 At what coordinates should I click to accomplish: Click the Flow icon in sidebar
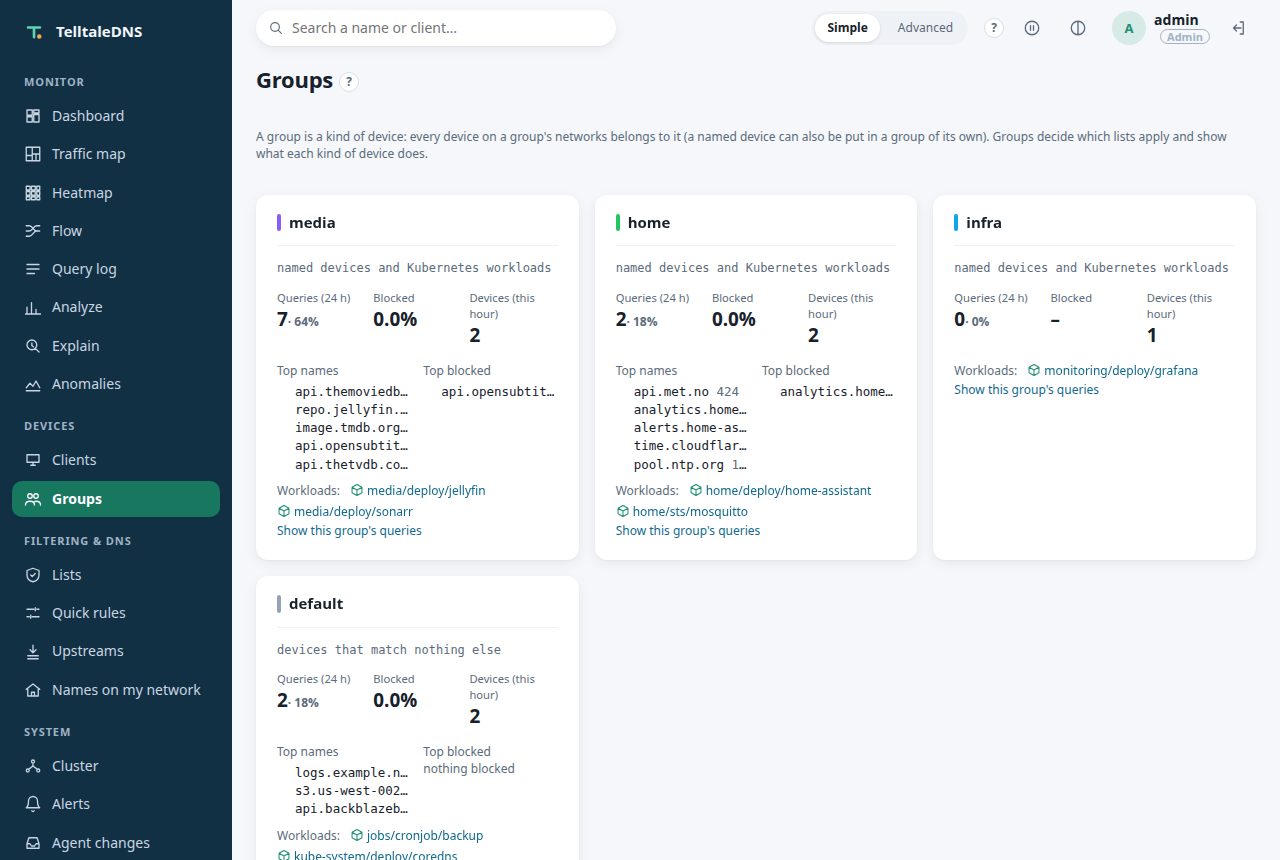click(x=33, y=231)
